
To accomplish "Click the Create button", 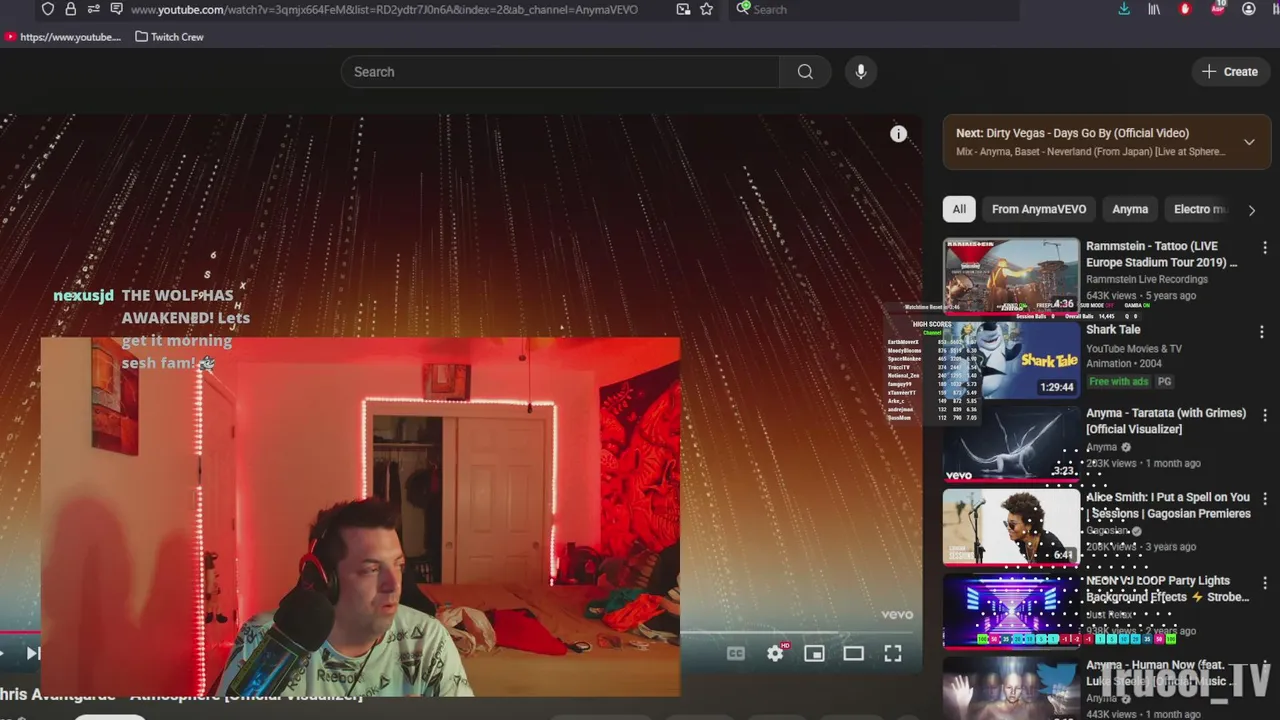I will (1230, 72).
